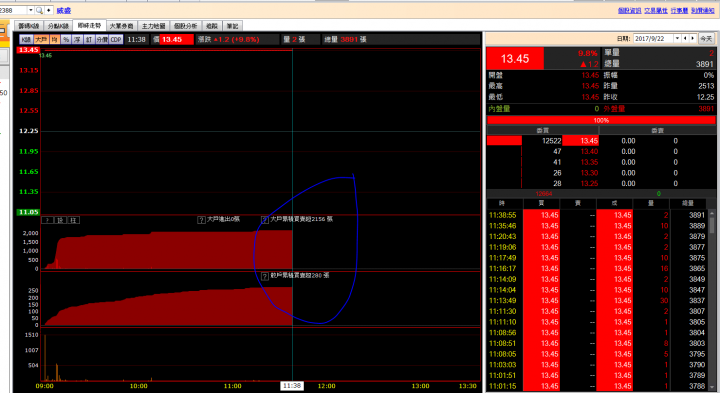This screenshot has height=393, width=720.
Task: Click the tick list vertical scrollbar thumb
Action: pos(712,225)
